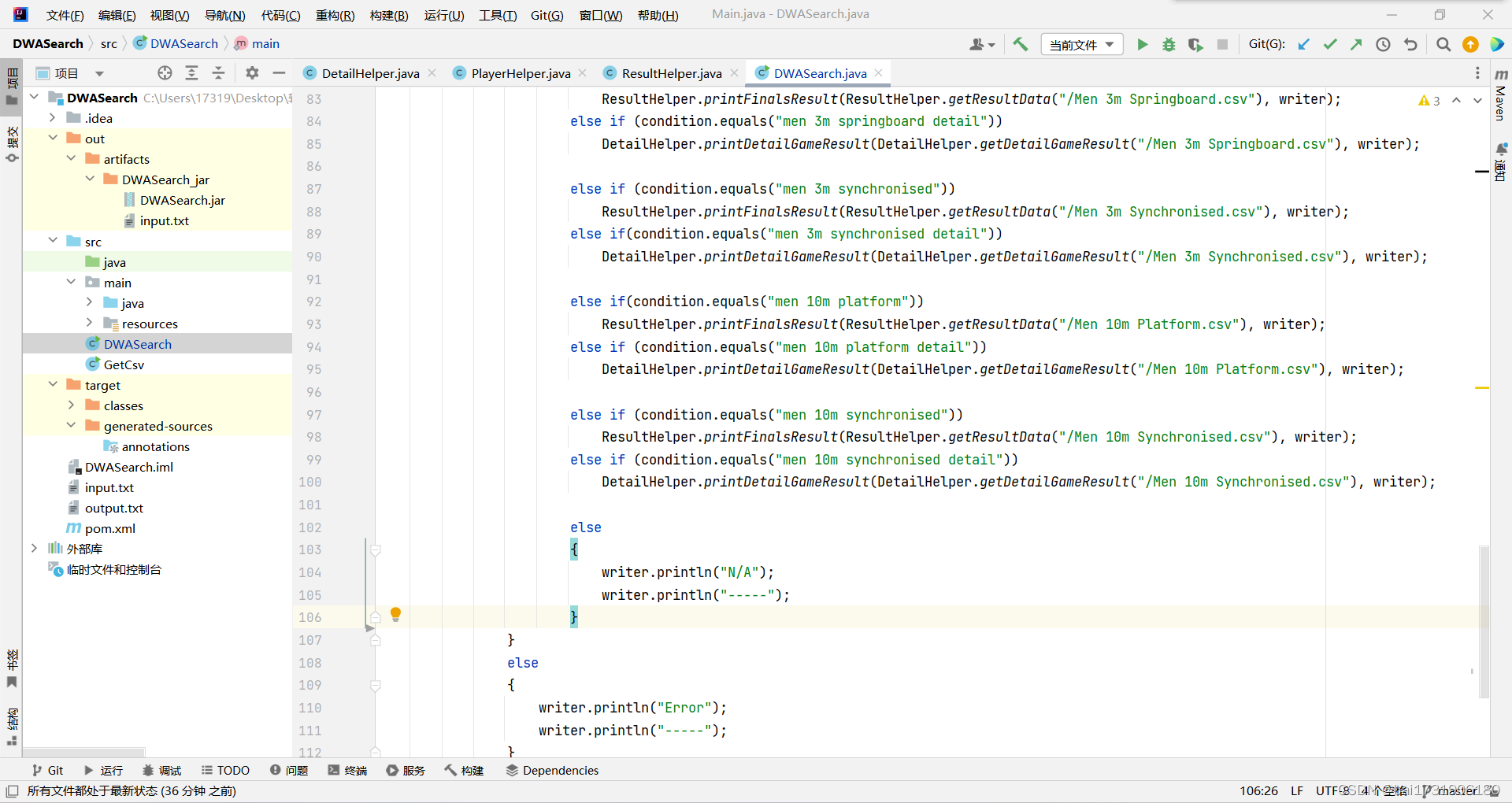Show Git history clock icon
The height and width of the screenshot is (803, 1512).
[x=1383, y=44]
